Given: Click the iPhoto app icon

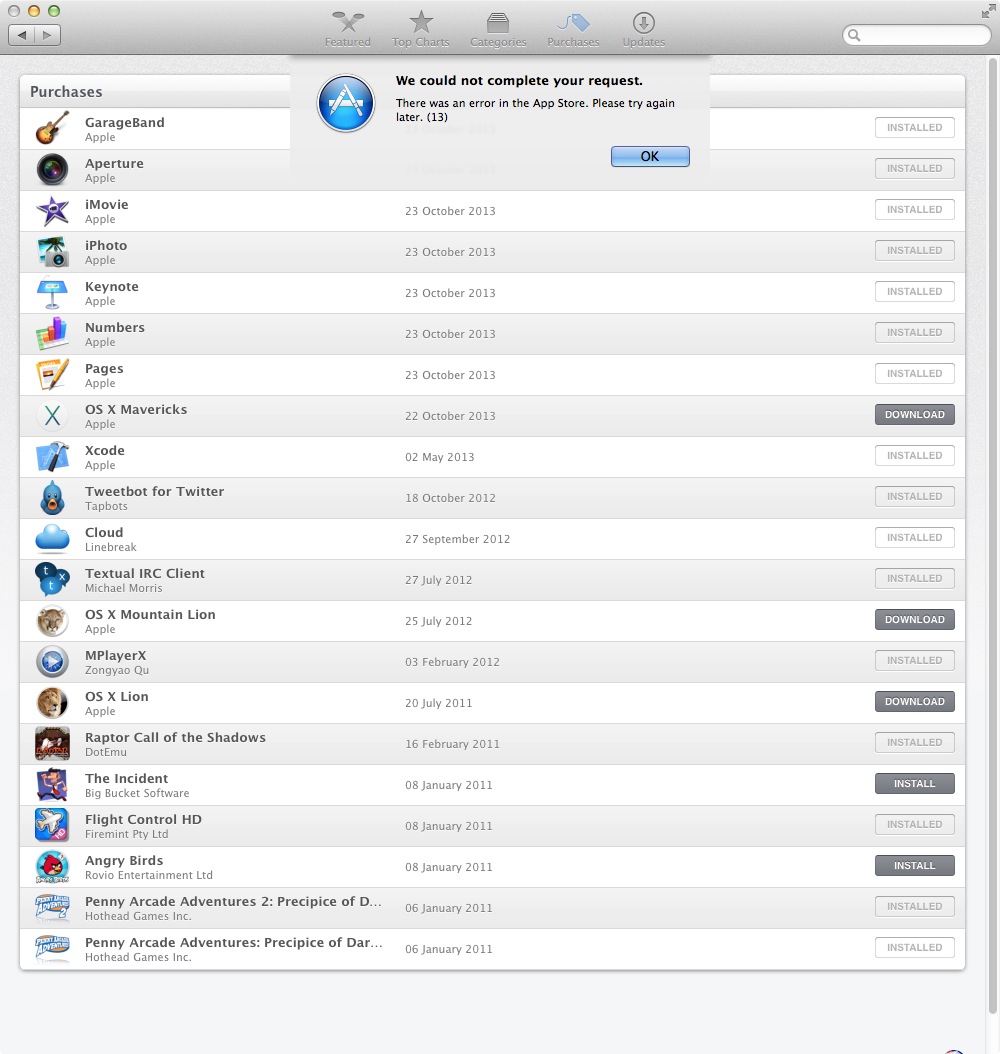Looking at the screenshot, I should [x=52, y=251].
